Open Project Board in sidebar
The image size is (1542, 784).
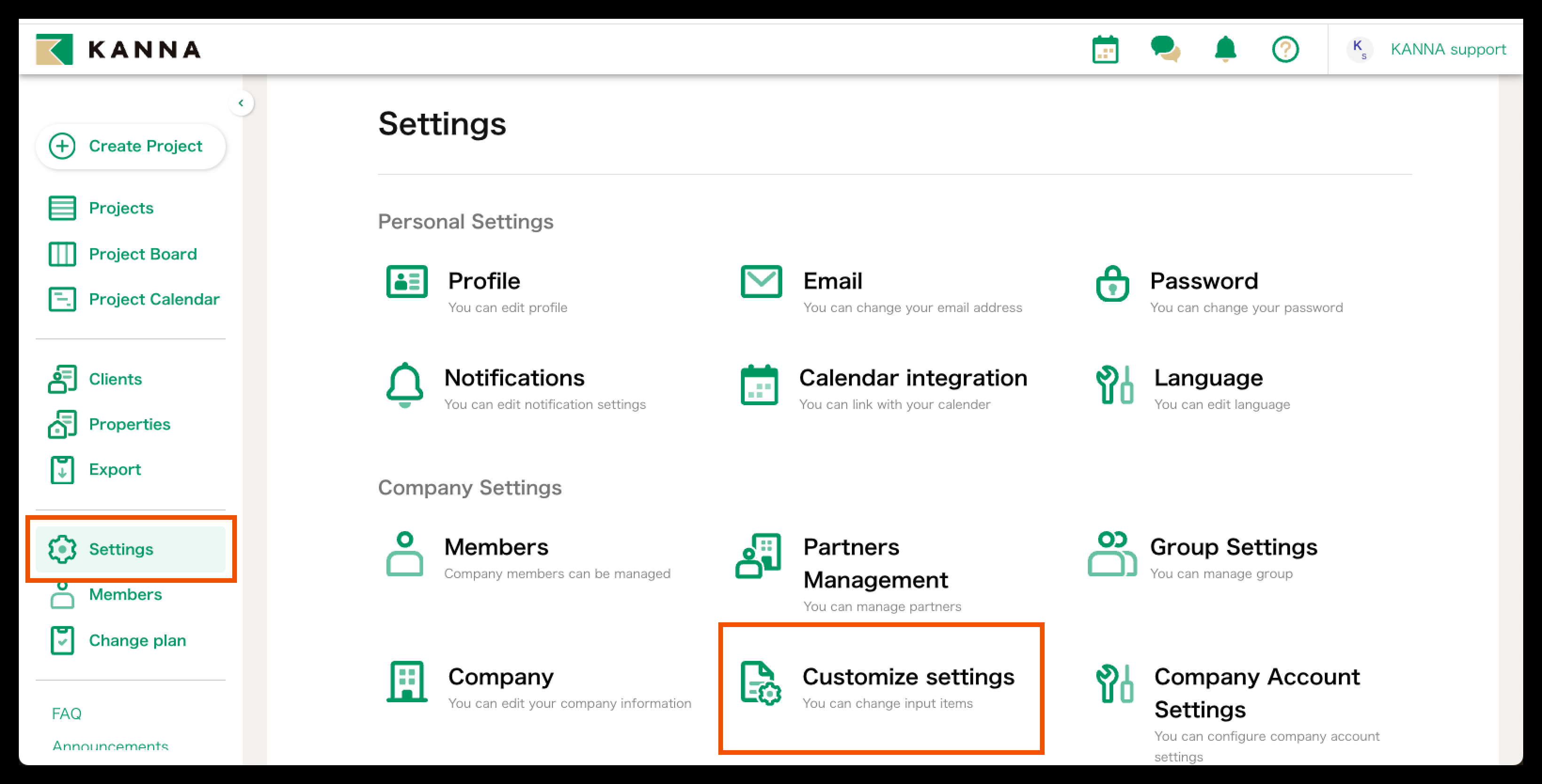pyautogui.click(x=142, y=254)
